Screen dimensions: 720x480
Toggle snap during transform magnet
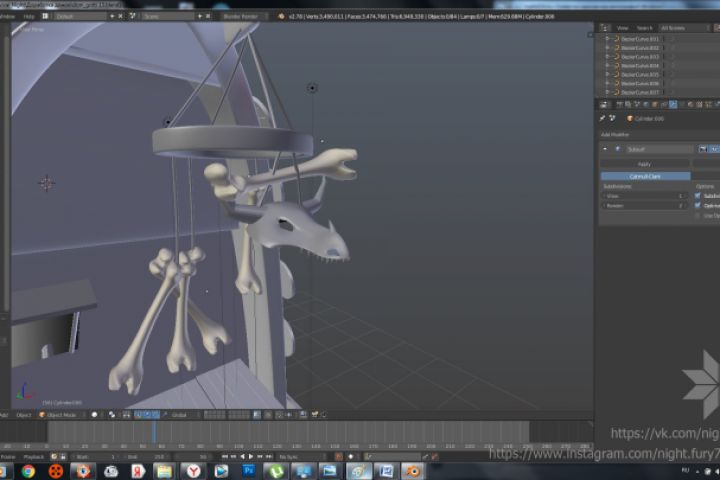(x=279, y=415)
